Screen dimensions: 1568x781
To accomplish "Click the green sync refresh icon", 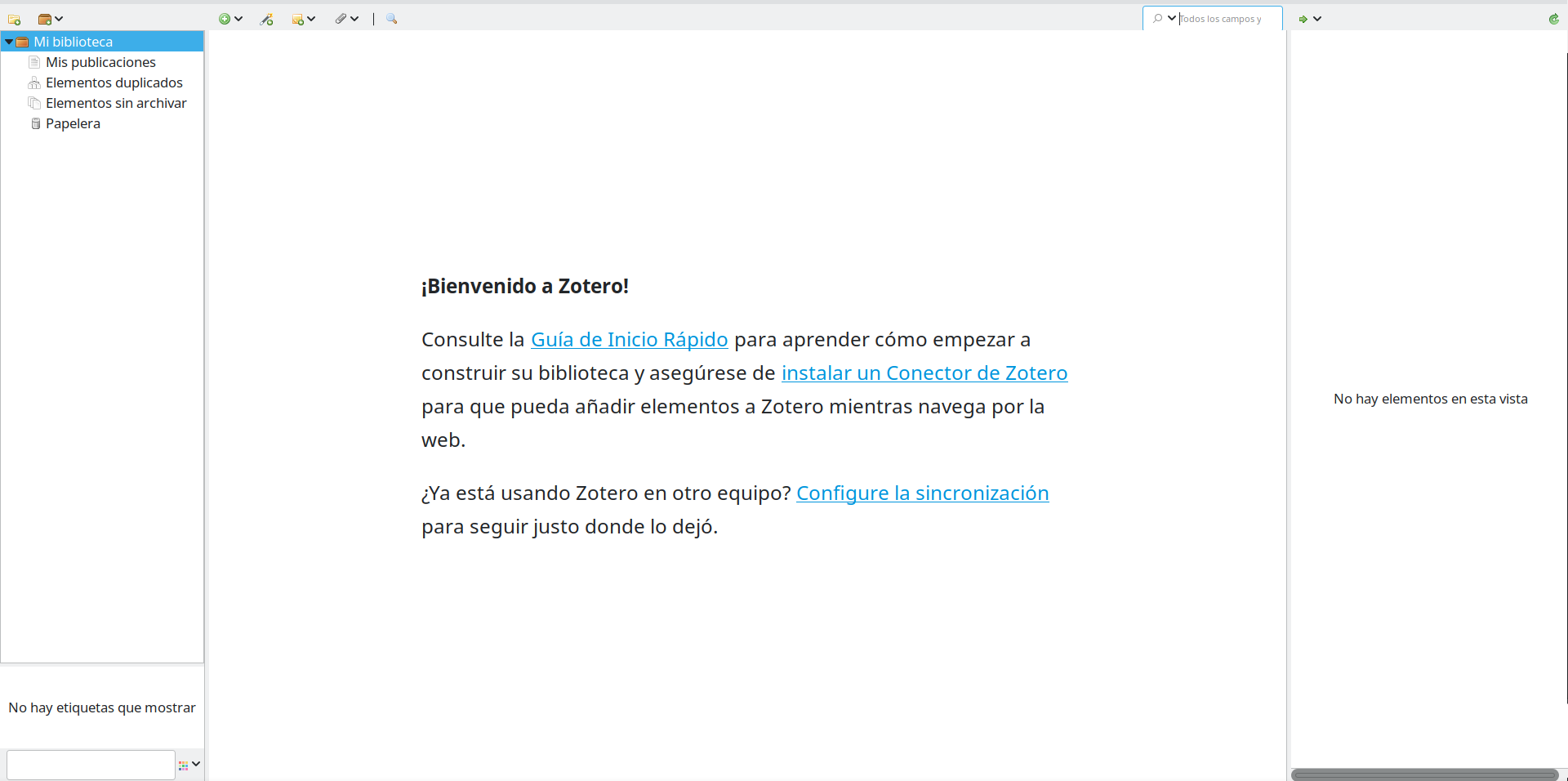I will coord(1553,19).
